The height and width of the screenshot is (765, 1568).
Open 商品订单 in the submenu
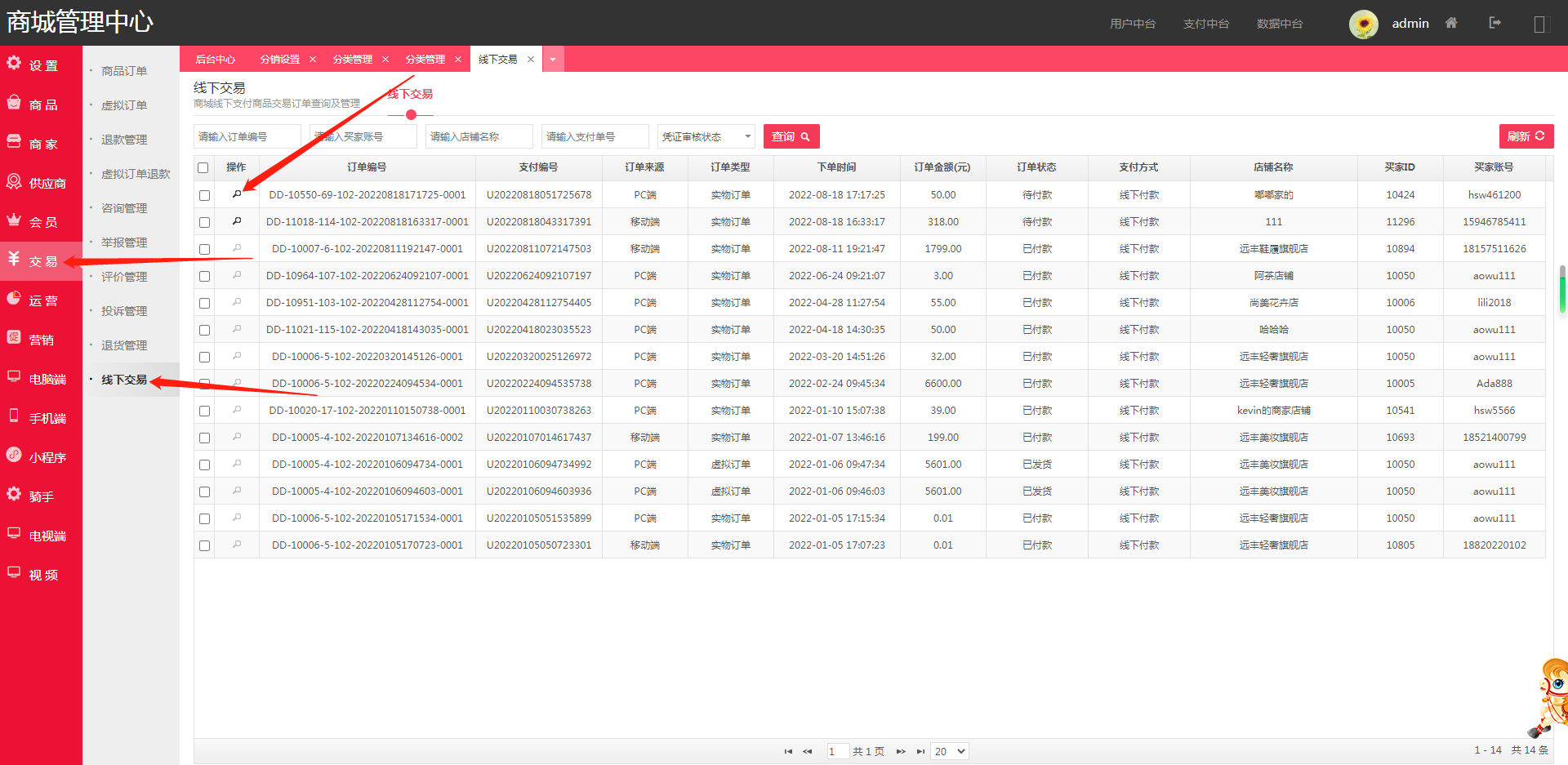(124, 71)
